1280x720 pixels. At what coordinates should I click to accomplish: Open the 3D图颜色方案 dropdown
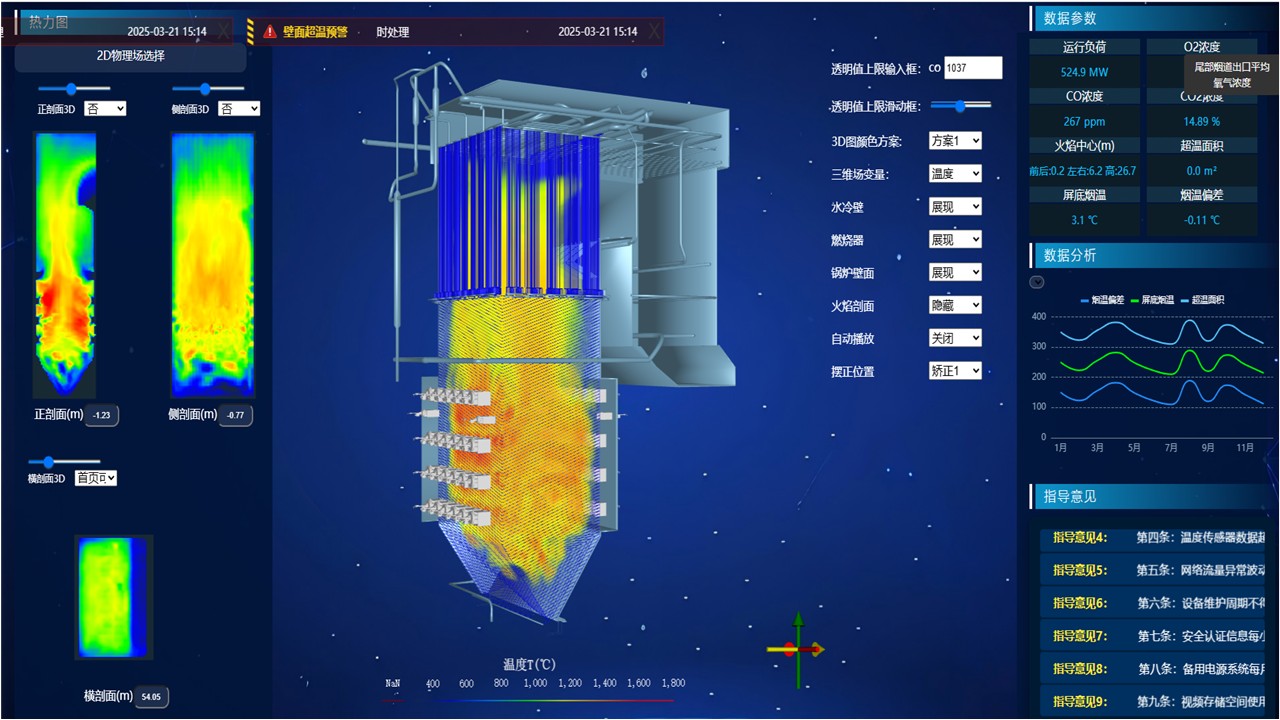pyautogui.click(x=955, y=141)
